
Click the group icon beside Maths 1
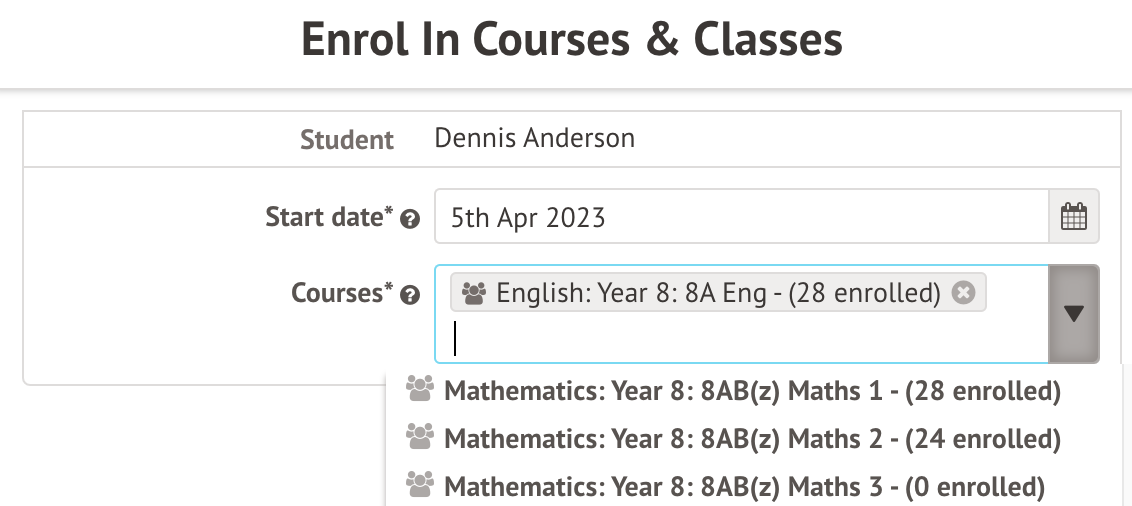tap(421, 389)
